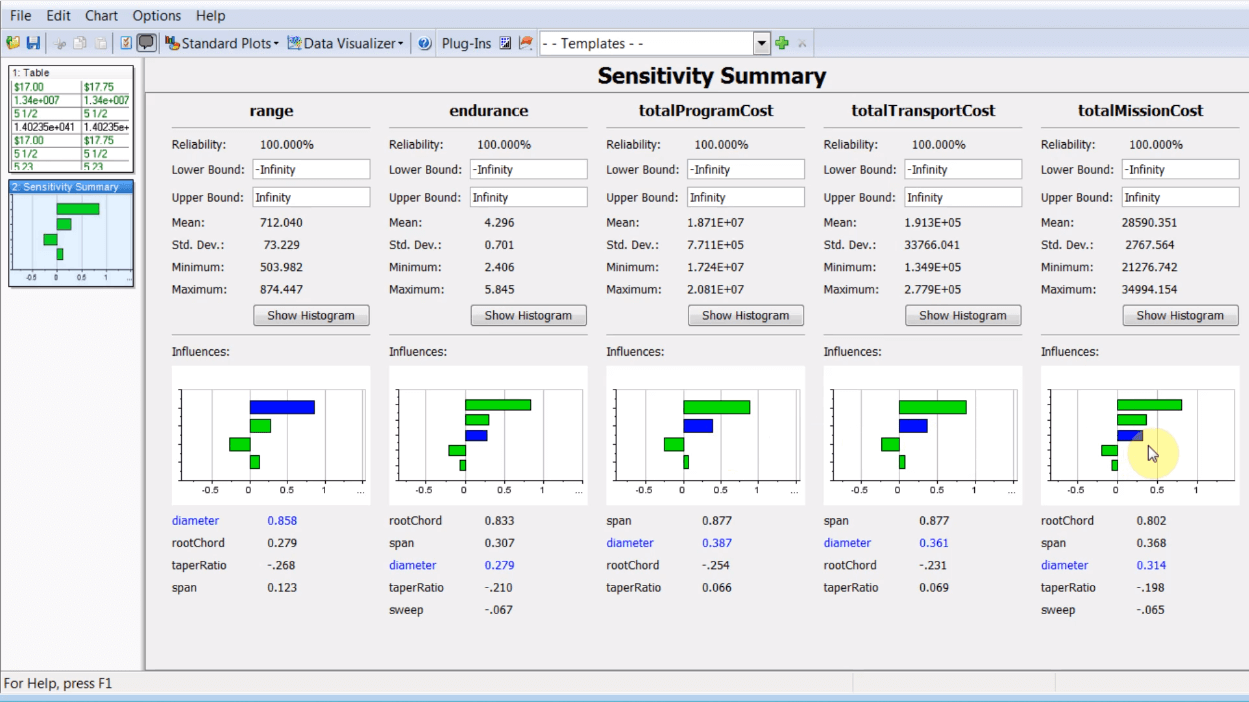Select 'taperRatio' label under range influences

[x=198, y=565]
